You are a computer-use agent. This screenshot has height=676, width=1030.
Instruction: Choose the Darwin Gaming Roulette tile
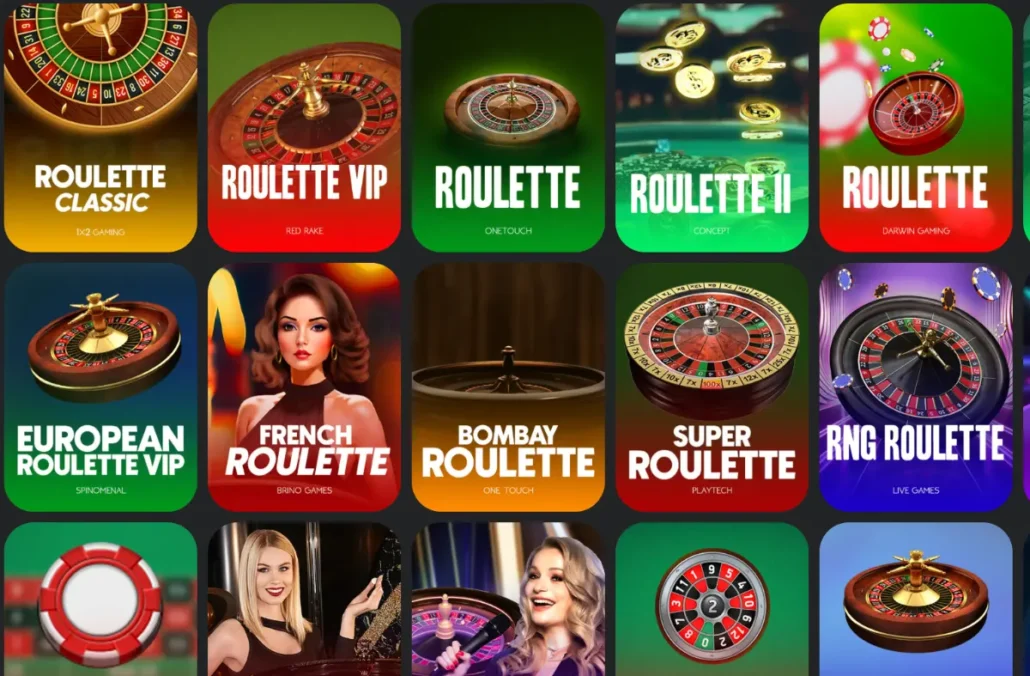point(916,127)
